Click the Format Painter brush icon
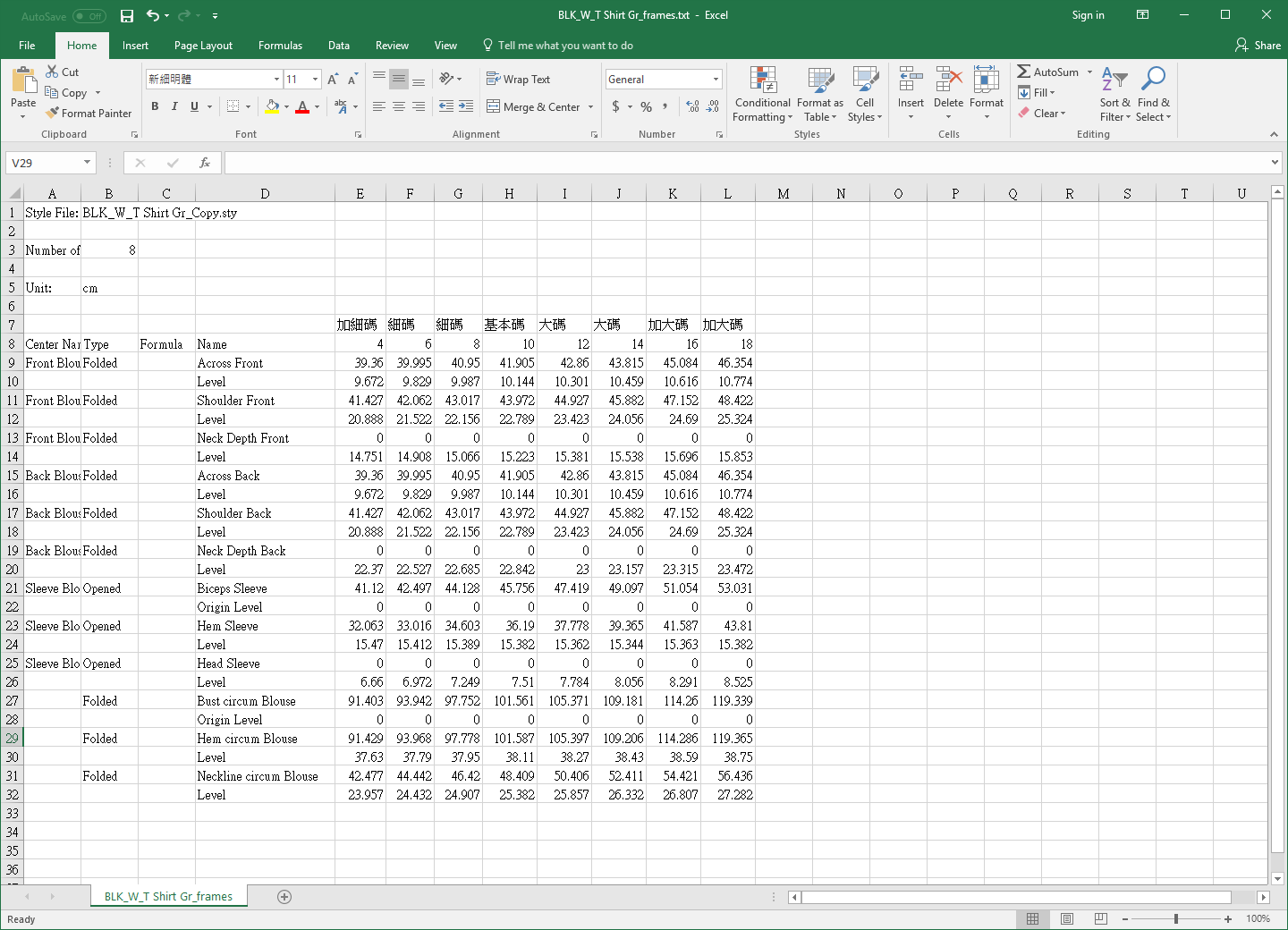 pyautogui.click(x=53, y=114)
